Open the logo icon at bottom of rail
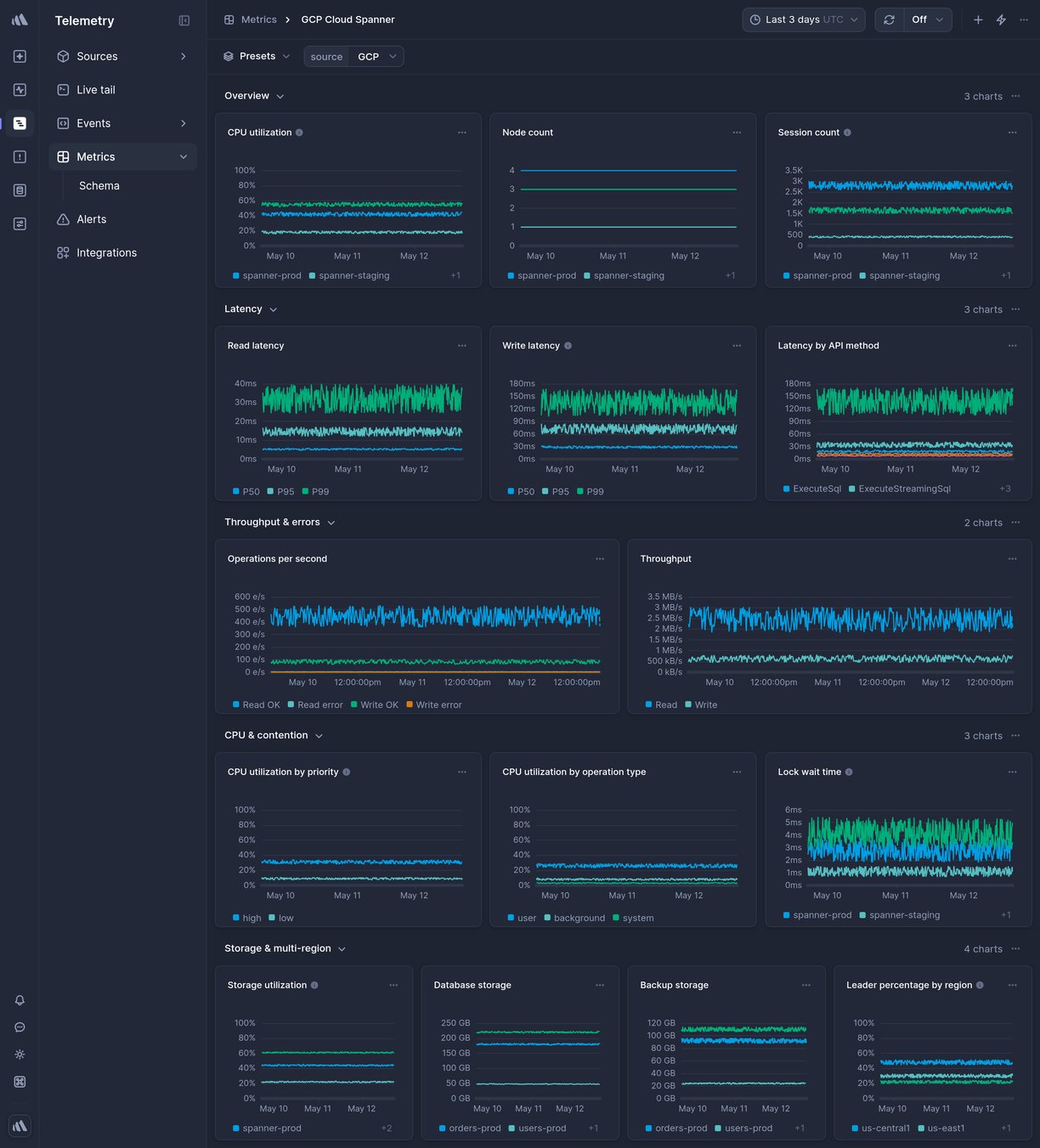 point(20,1126)
